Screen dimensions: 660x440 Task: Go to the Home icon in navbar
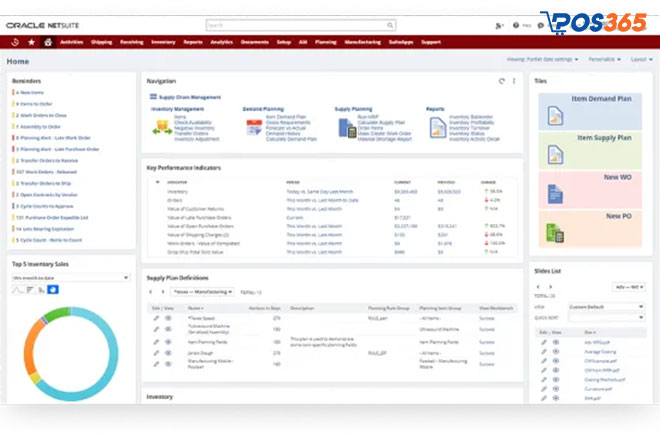coord(47,43)
